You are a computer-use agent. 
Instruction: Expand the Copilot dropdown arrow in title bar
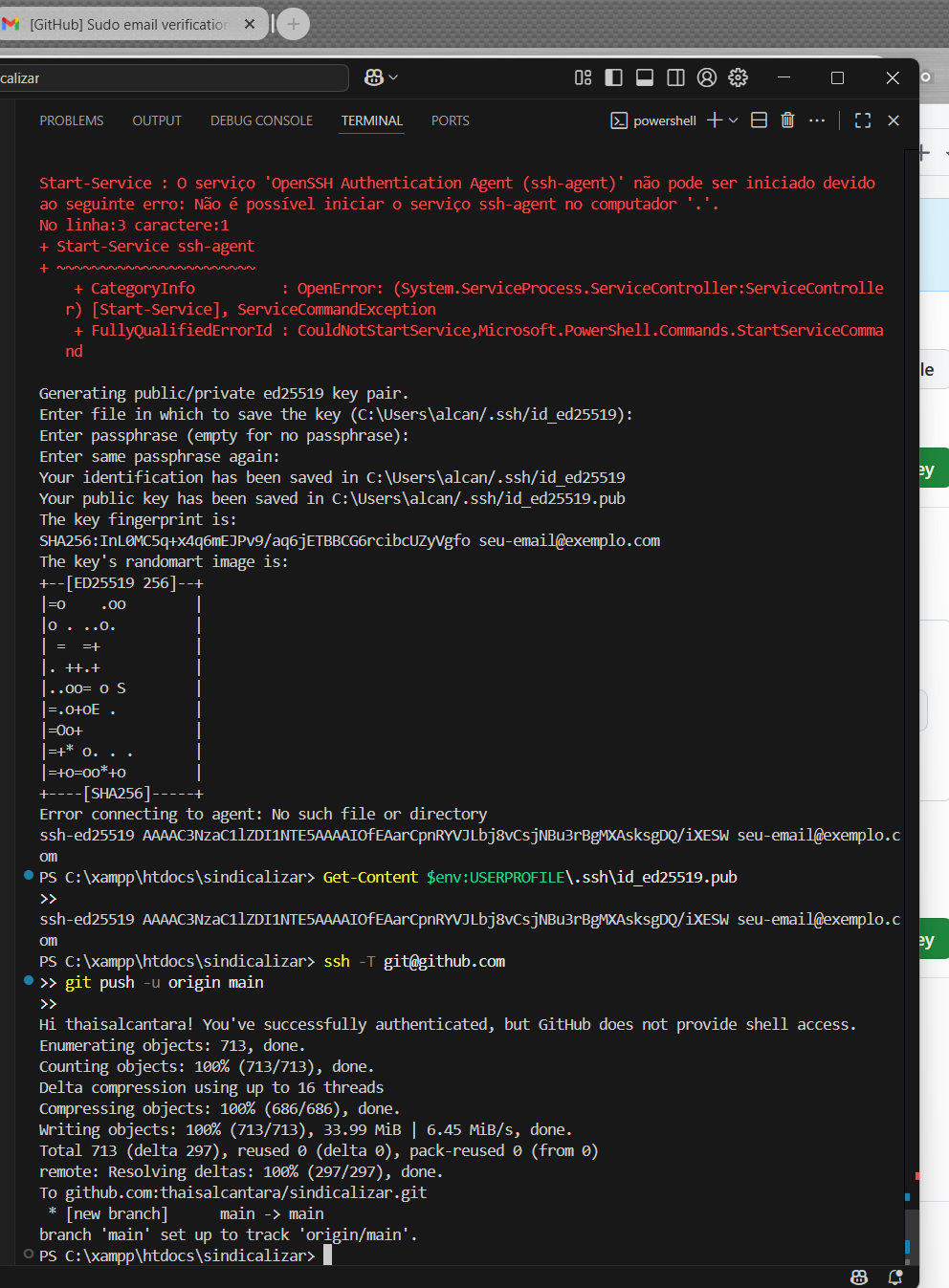click(393, 77)
